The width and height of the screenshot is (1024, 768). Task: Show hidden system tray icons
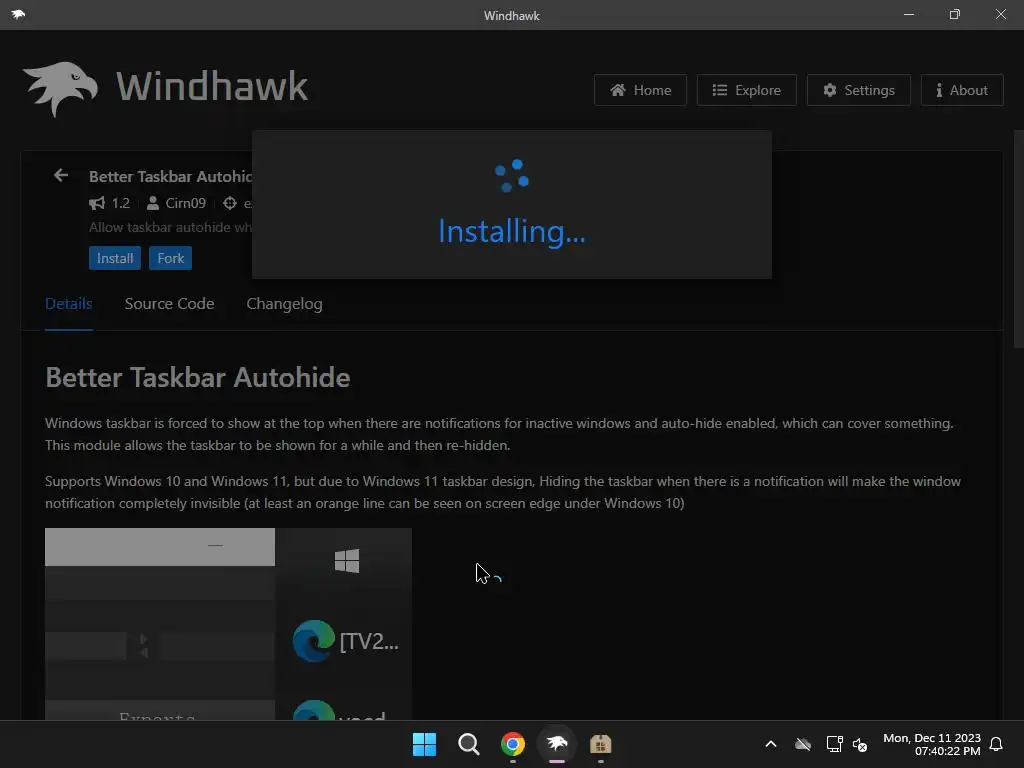pos(771,744)
